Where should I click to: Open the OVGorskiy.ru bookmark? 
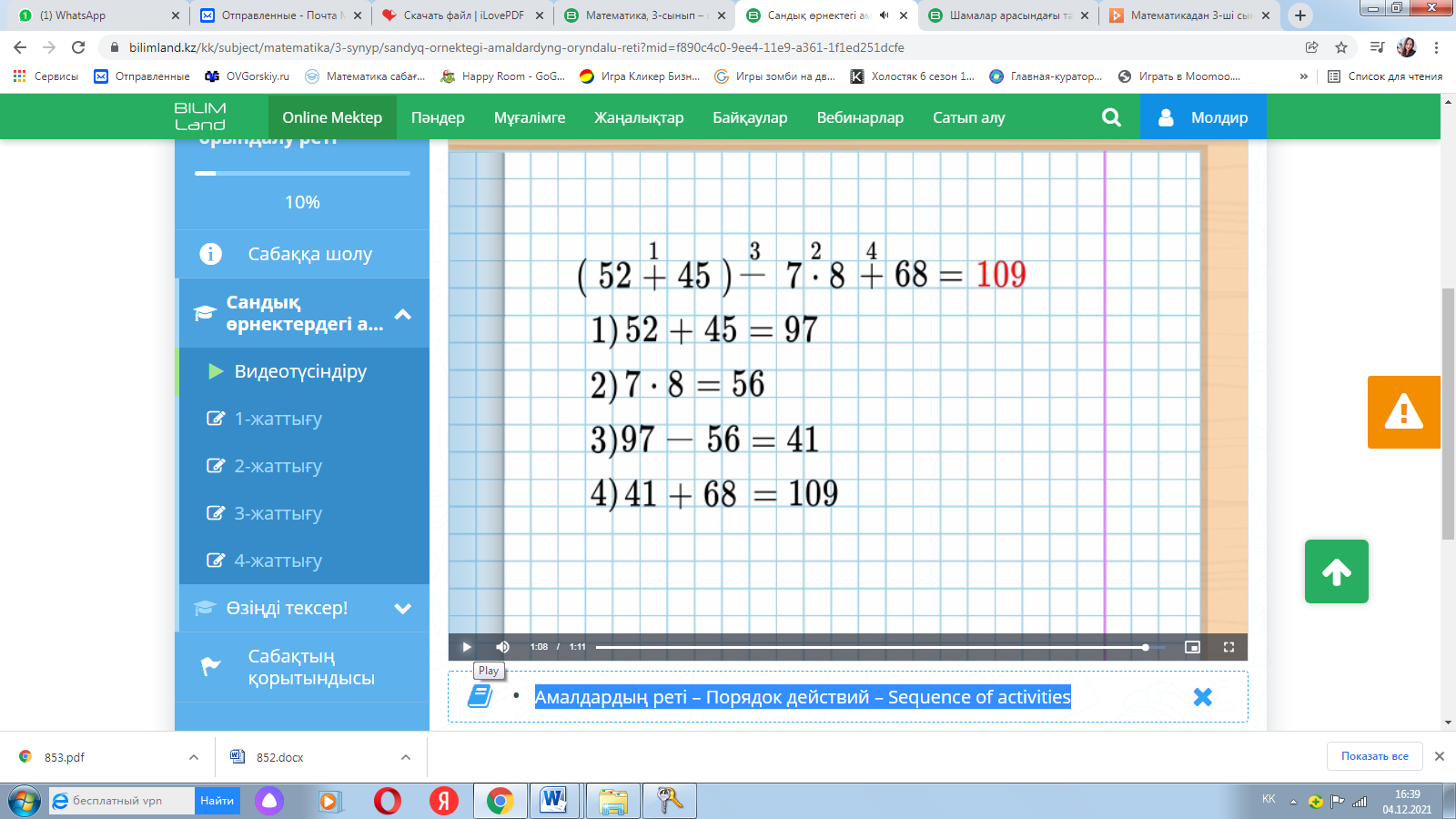point(247,76)
